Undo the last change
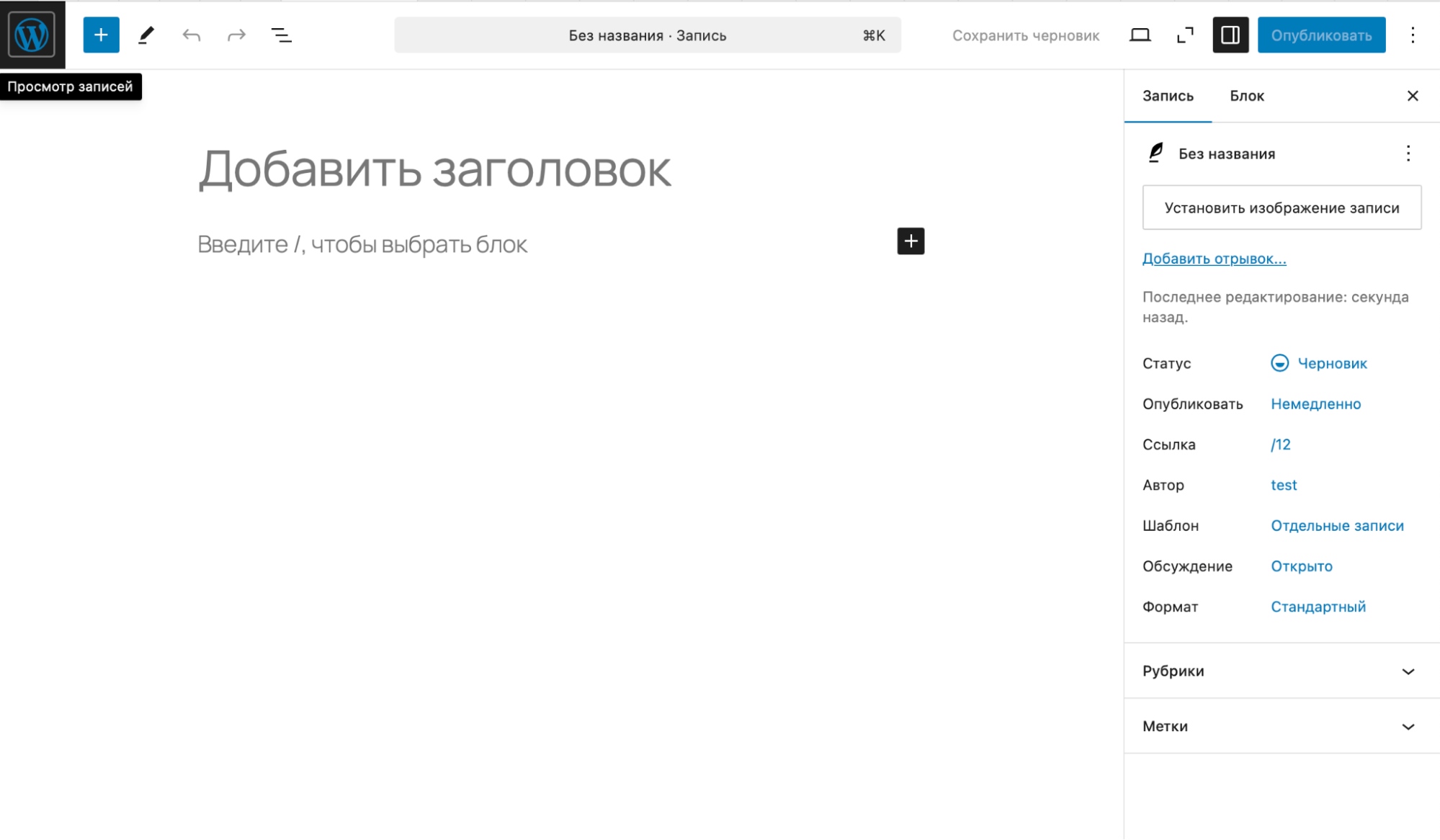The width and height of the screenshot is (1440, 840). 191,35
